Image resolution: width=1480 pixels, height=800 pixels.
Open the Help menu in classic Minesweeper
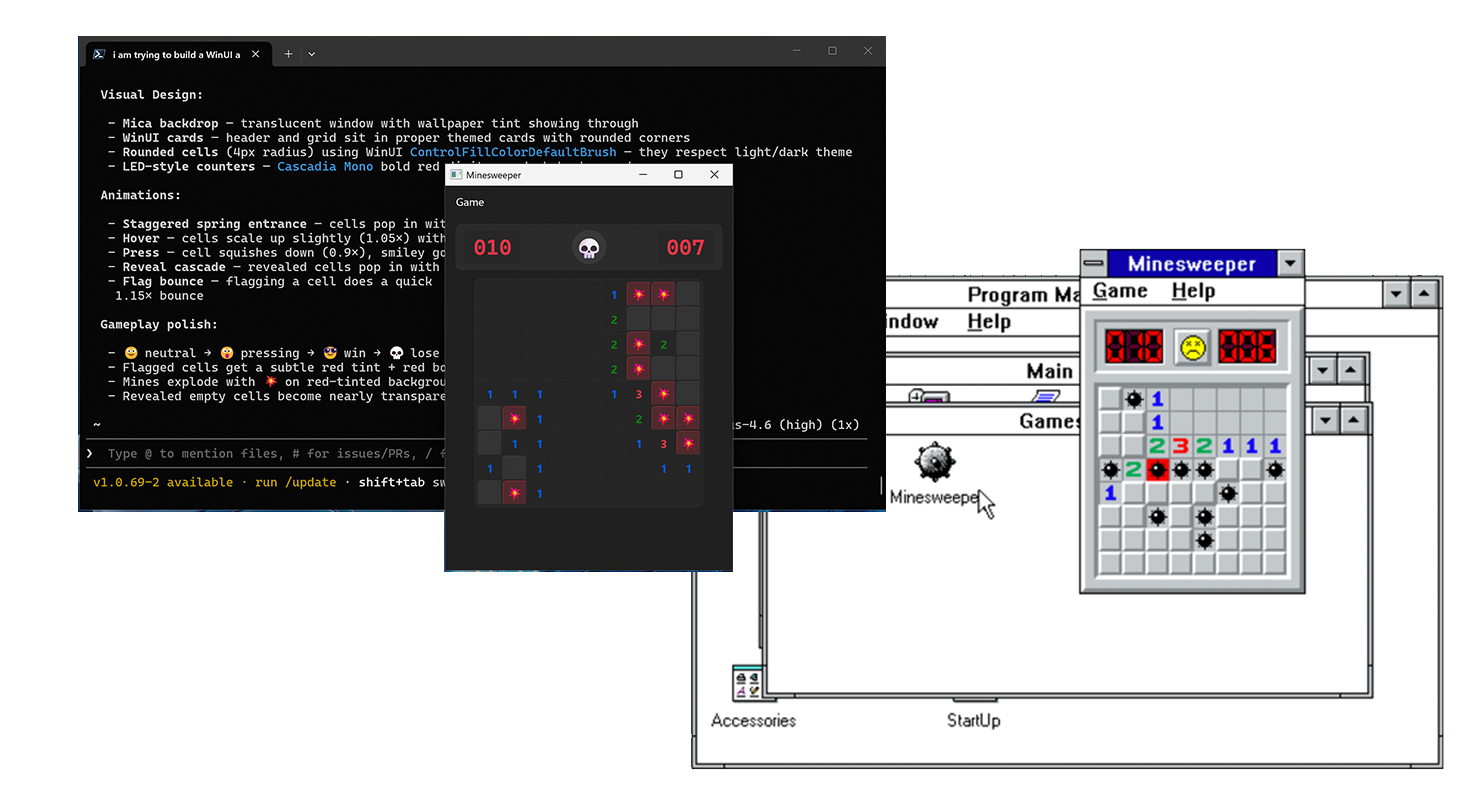pyautogui.click(x=1193, y=291)
